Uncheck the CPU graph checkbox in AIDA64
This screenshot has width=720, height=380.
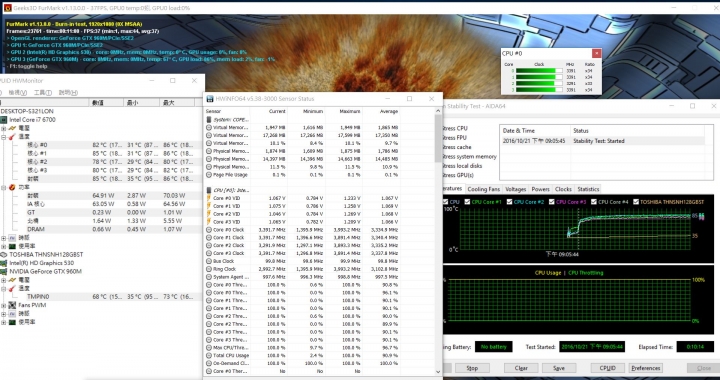coord(445,202)
